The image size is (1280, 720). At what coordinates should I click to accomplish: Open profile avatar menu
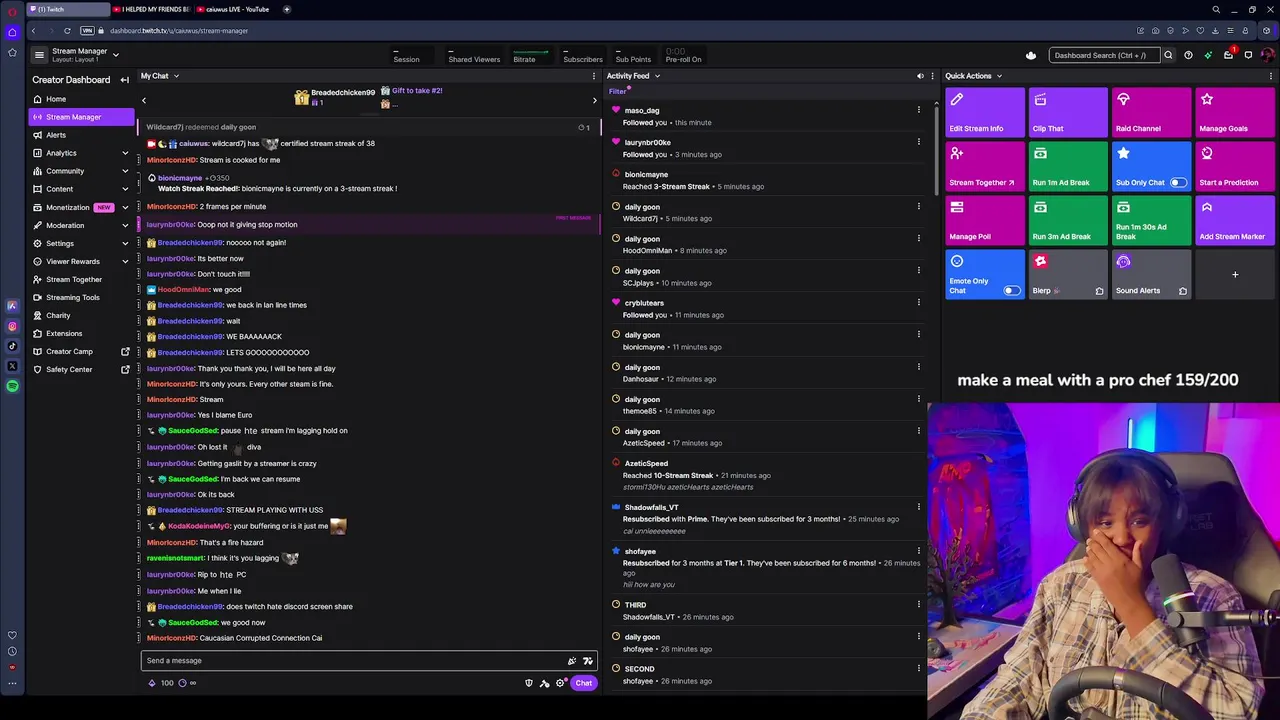coord(1268,55)
